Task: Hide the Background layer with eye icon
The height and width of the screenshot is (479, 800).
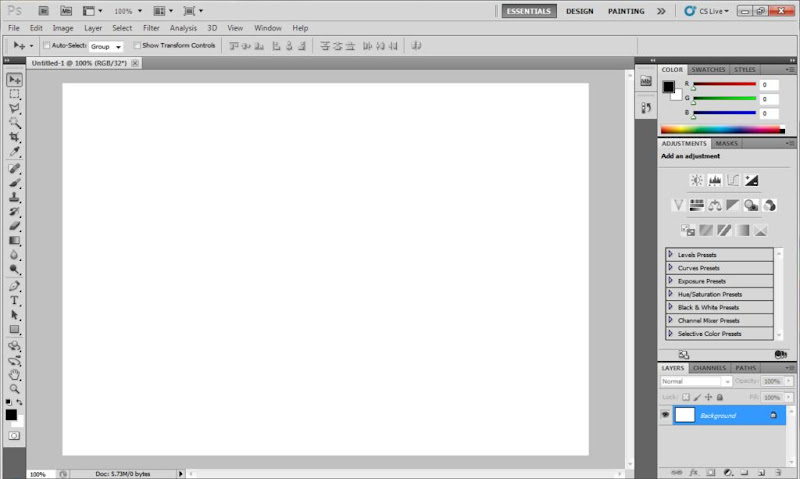Action: (665, 415)
